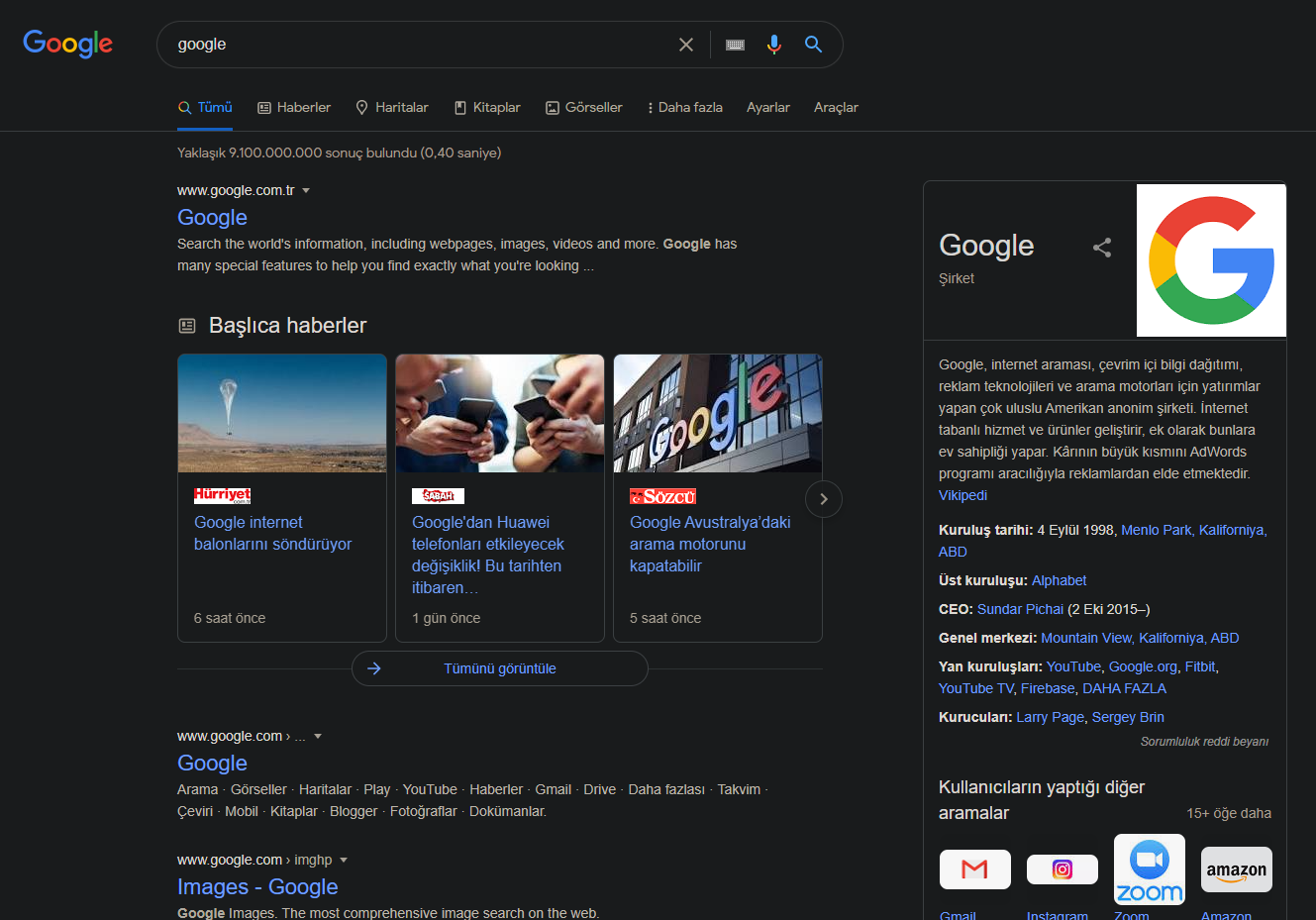Click DAHA FAZLA in subsidiaries list

[x=1124, y=688]
